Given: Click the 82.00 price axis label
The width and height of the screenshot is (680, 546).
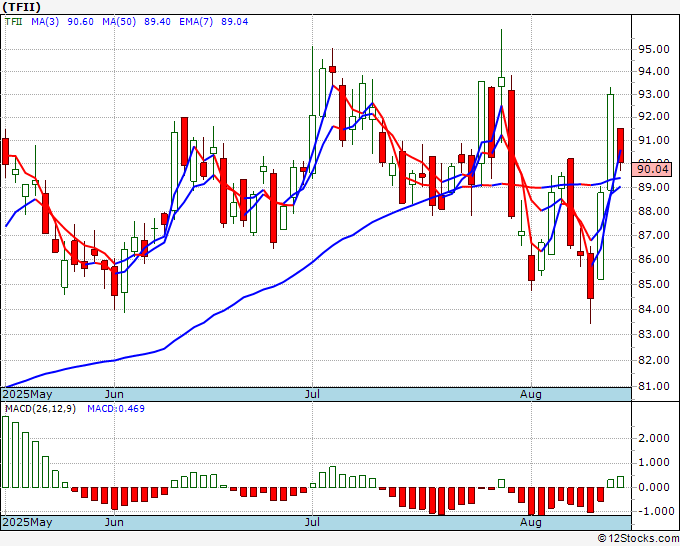Looking at the screenshot, I should pos(653,360).
